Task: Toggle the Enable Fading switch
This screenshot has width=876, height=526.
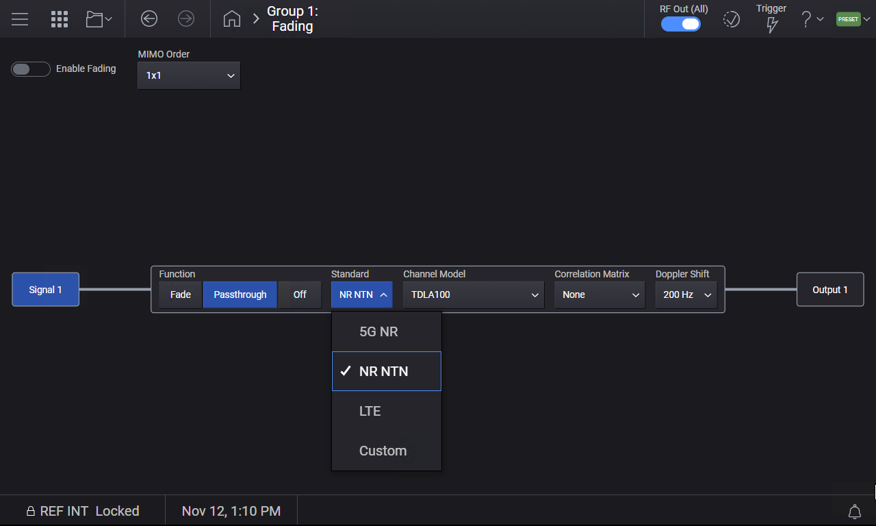Action: [31, 69]
